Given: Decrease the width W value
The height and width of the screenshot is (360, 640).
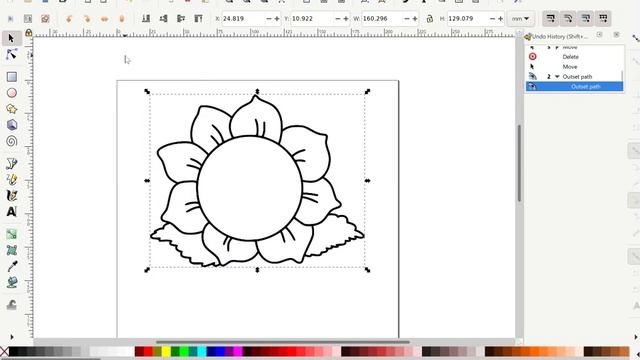Looking at the screenshot, I should coord(407,19).
